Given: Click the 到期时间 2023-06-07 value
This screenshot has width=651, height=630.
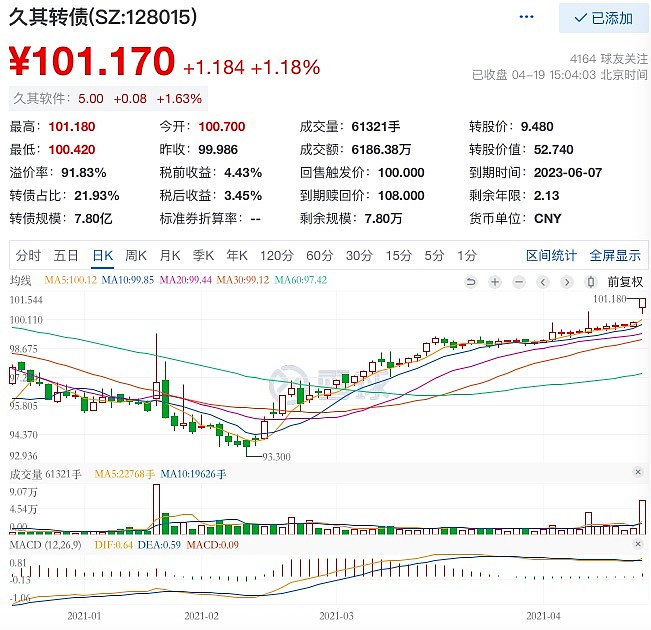Looking at the screenshot, I should pyautogui.click(x=568, y=173).
